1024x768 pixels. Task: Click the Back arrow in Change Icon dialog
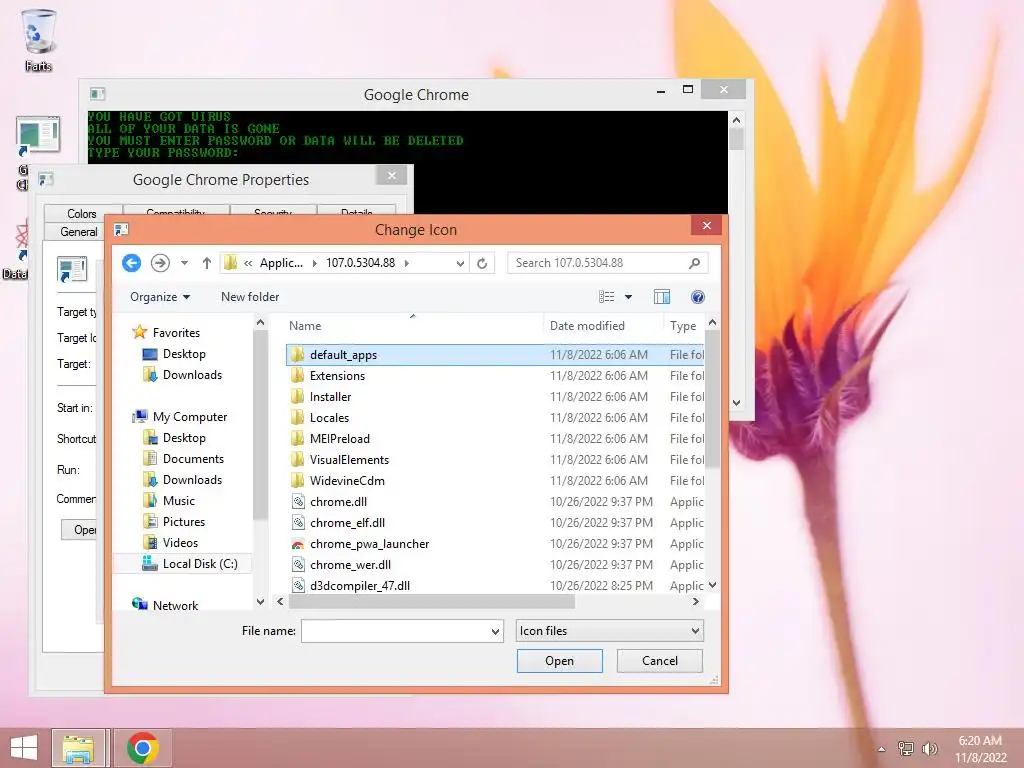(x=131, y=263)
